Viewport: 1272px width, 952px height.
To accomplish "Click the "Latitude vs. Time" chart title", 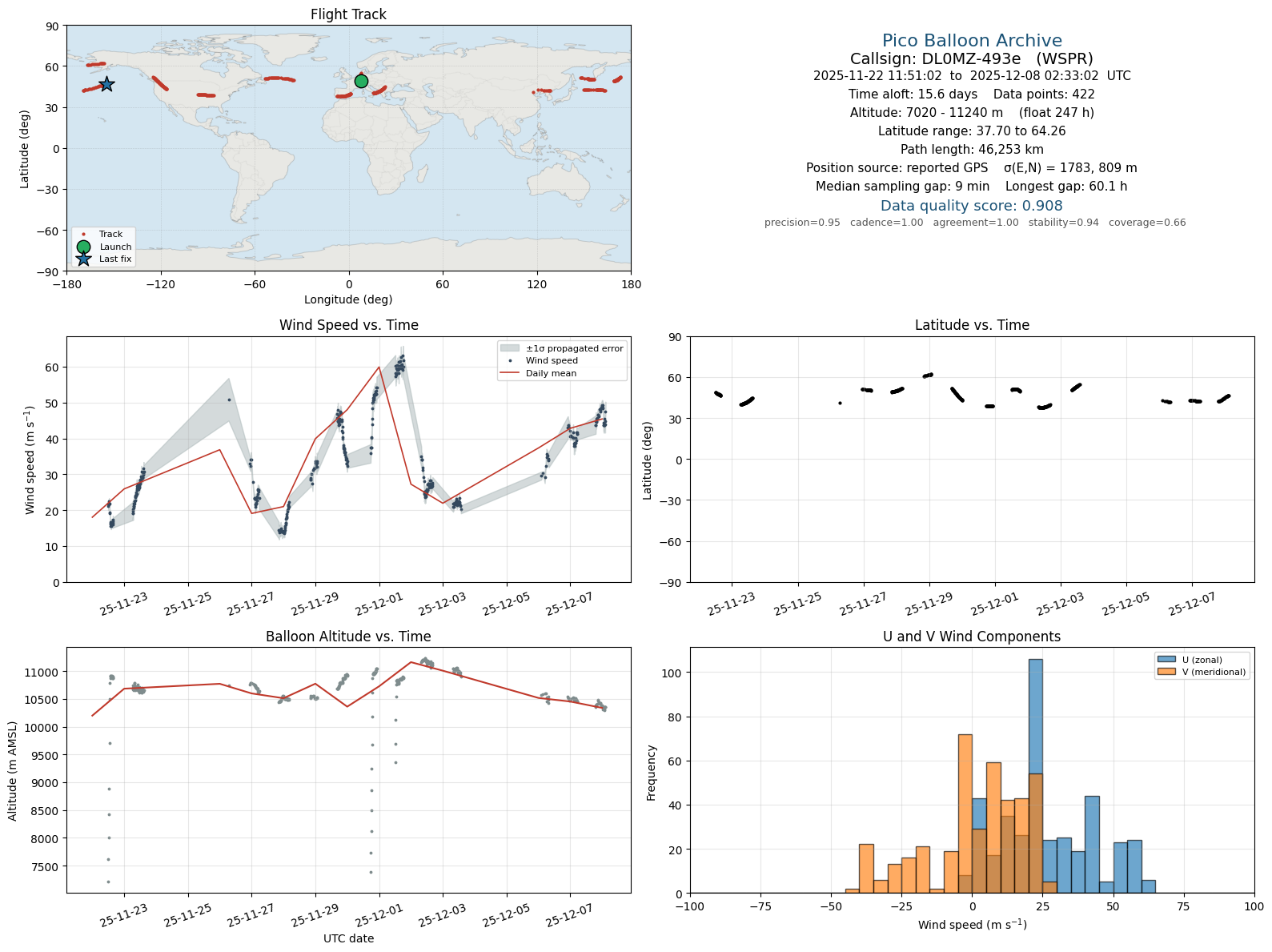I will click(x=972, y=325).
